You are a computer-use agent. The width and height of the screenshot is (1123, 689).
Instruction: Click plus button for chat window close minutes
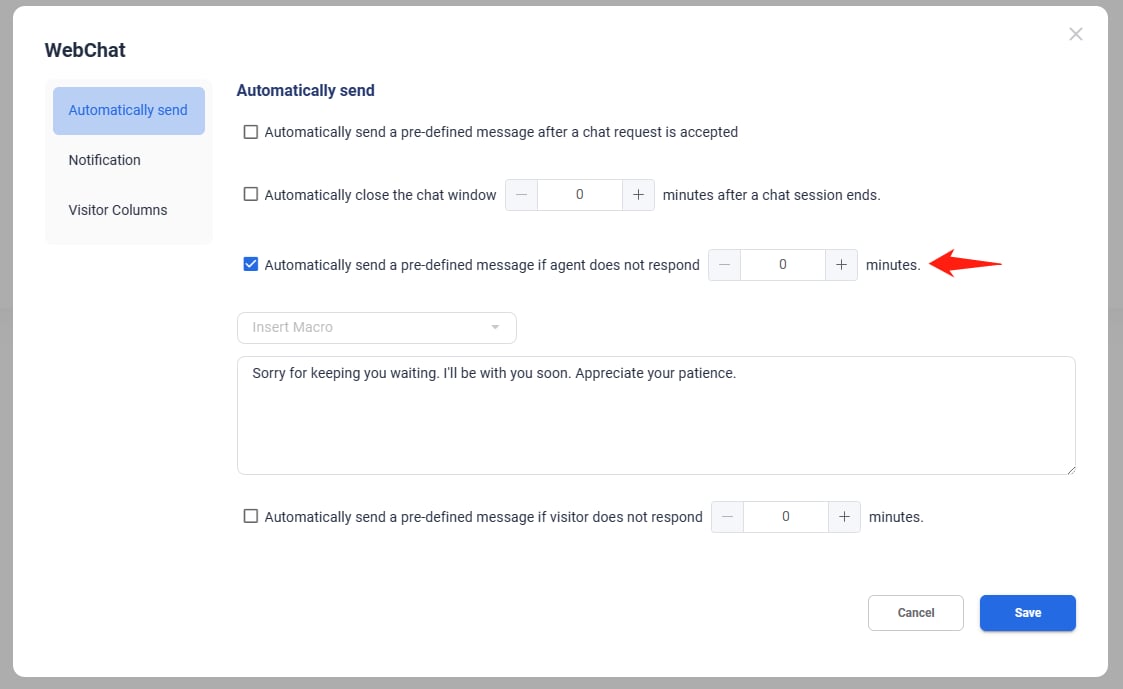pos(638,195)
